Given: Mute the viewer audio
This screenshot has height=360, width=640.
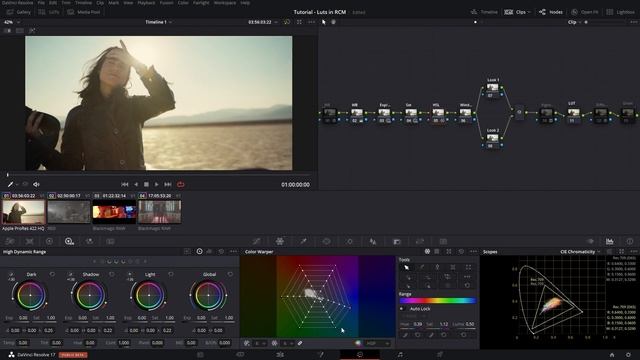Looking at the screenshot, I should pos(36,184).
